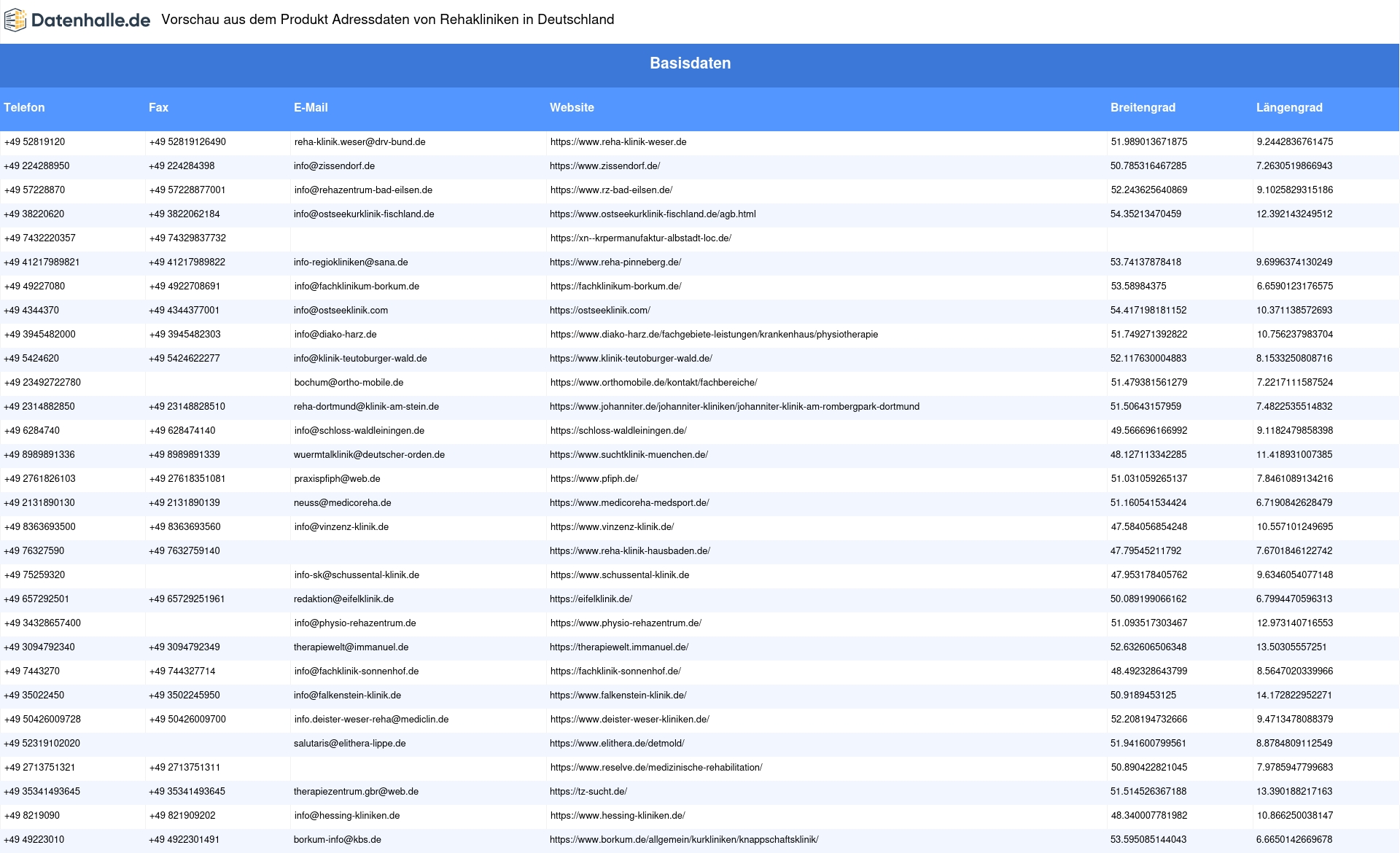
Task: Click phone number +49 23492722780
Action: click(42, 383)
